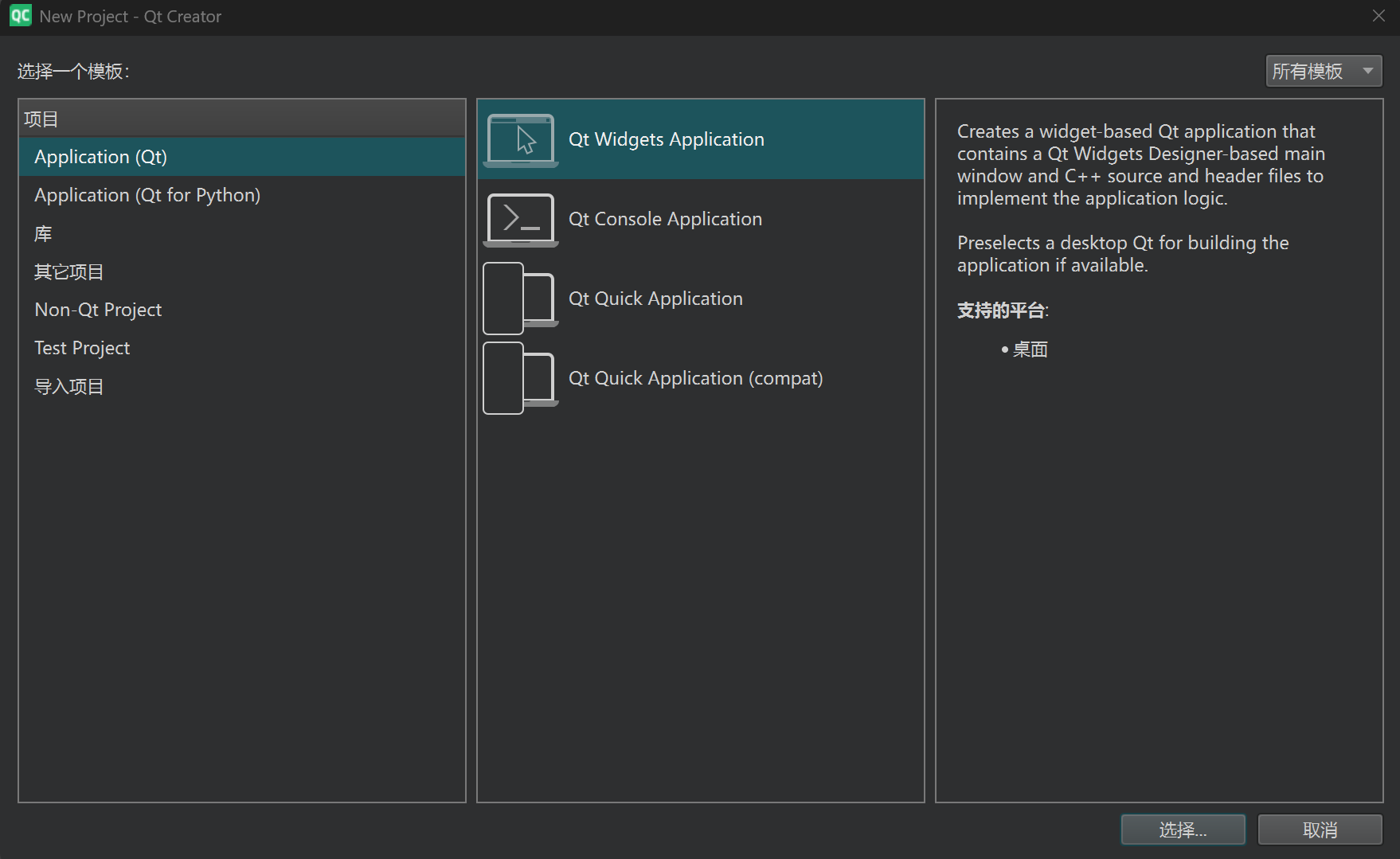
Task: Click the Qt Console Application terminal icon
Action: pyautogui.click(x=521, y=220)
